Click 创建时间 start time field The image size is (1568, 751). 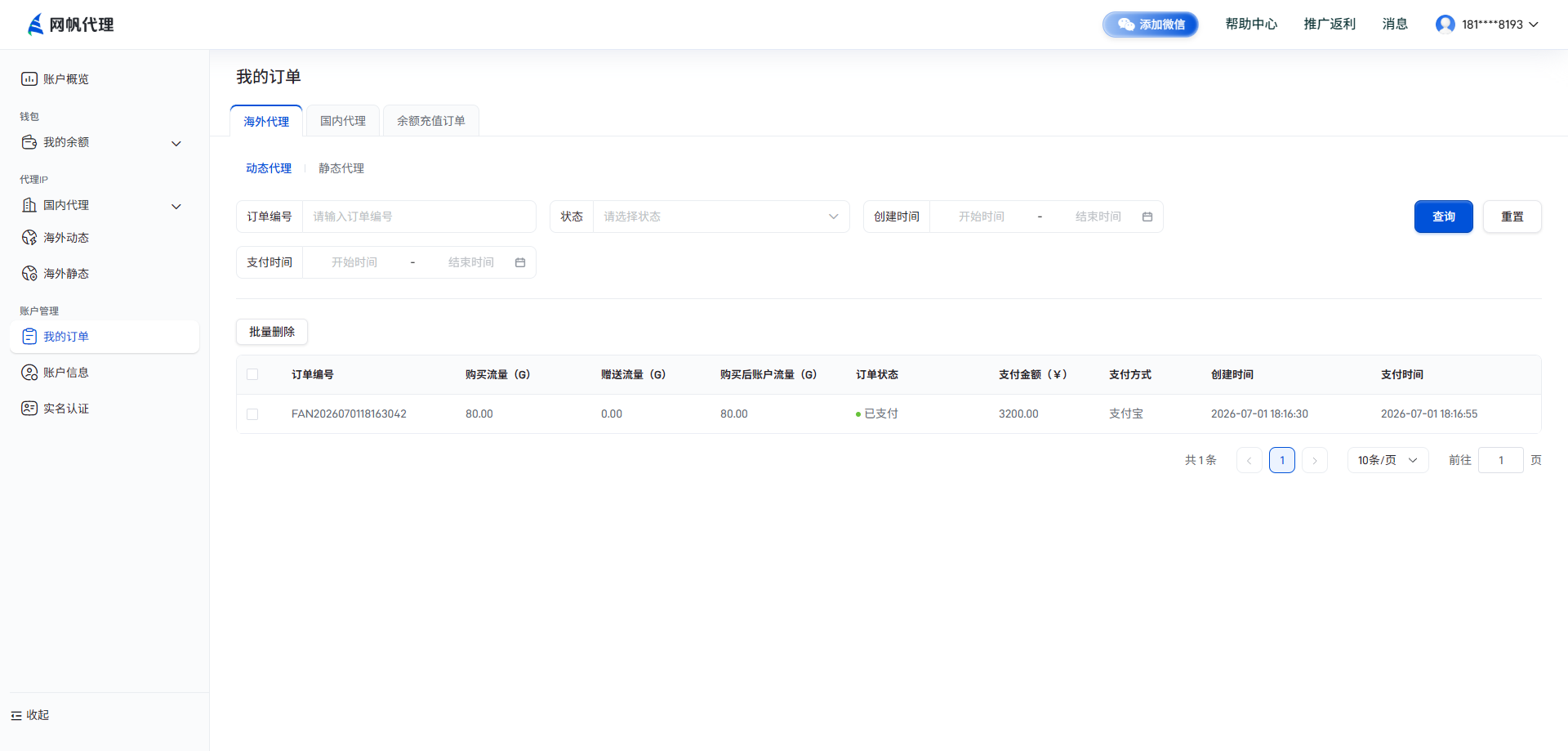point(982,217)
